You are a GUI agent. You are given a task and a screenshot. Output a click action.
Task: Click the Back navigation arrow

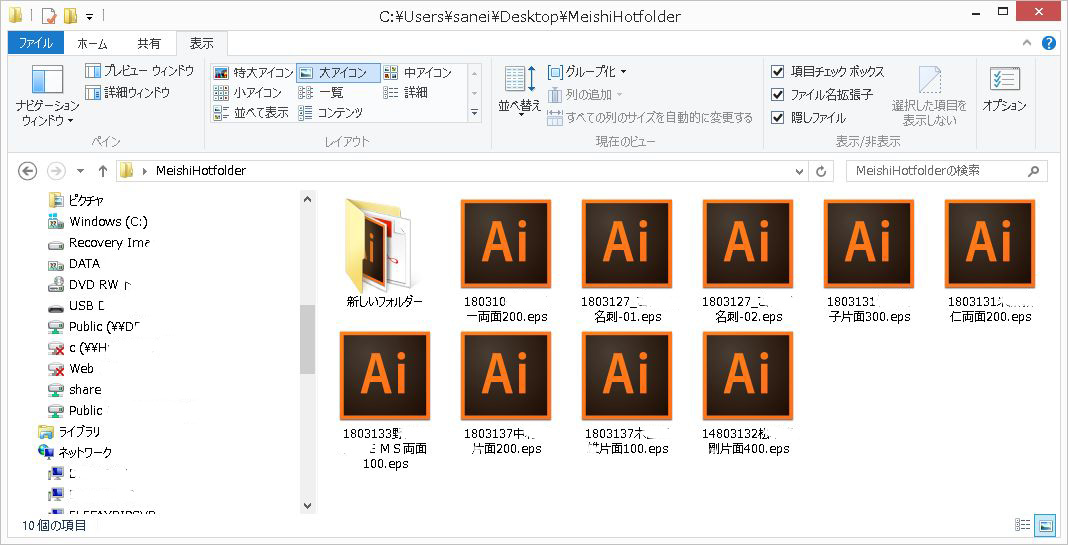tap(27, 171)
